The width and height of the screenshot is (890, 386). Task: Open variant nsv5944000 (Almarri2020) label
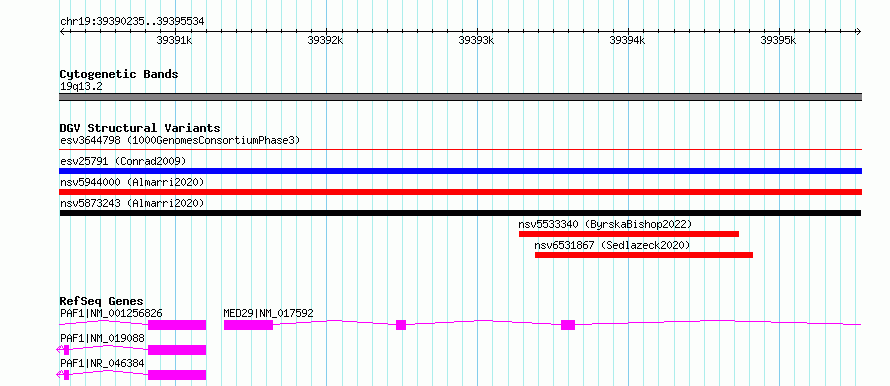[132, 182]
